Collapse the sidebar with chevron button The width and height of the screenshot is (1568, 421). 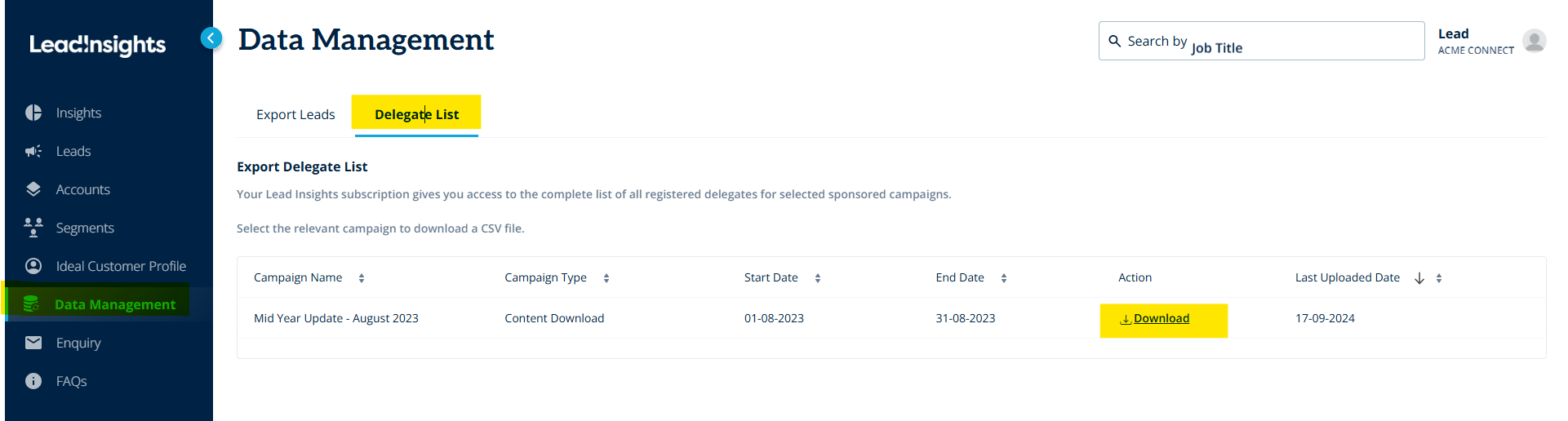point(211,38)
